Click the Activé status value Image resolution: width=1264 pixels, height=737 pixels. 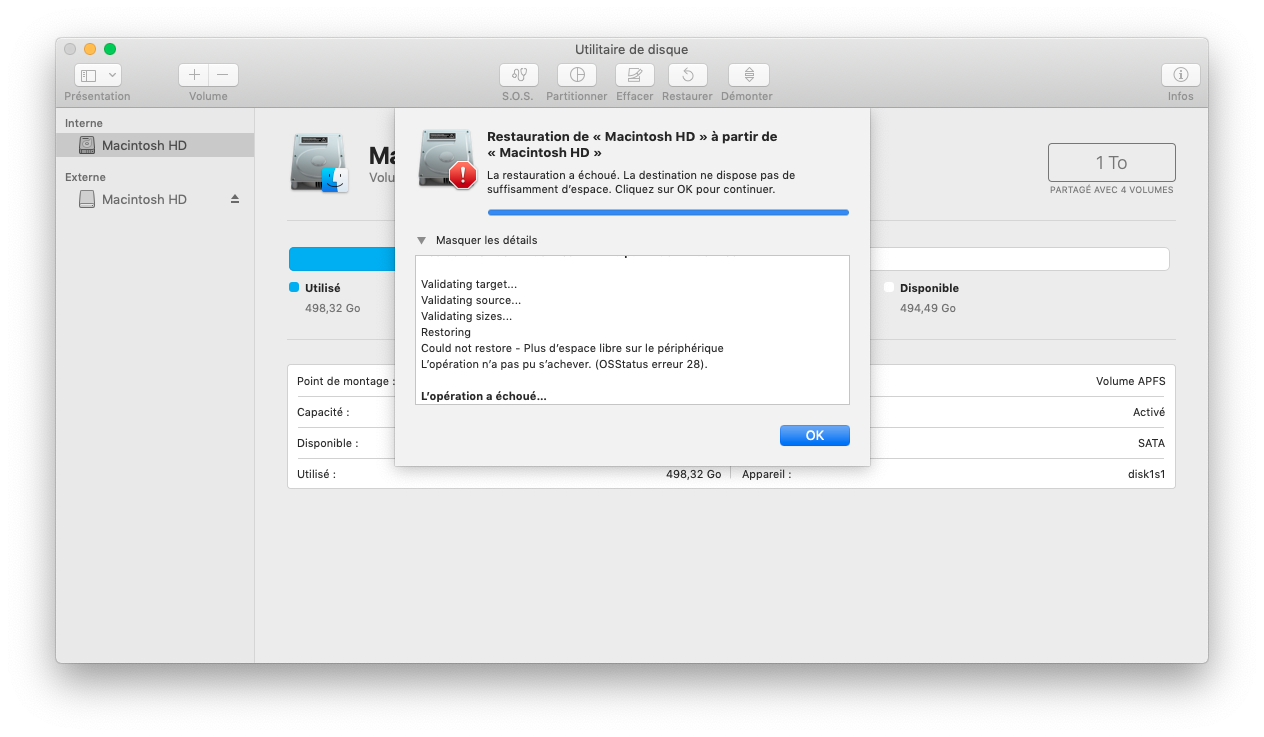(1149, 412)
